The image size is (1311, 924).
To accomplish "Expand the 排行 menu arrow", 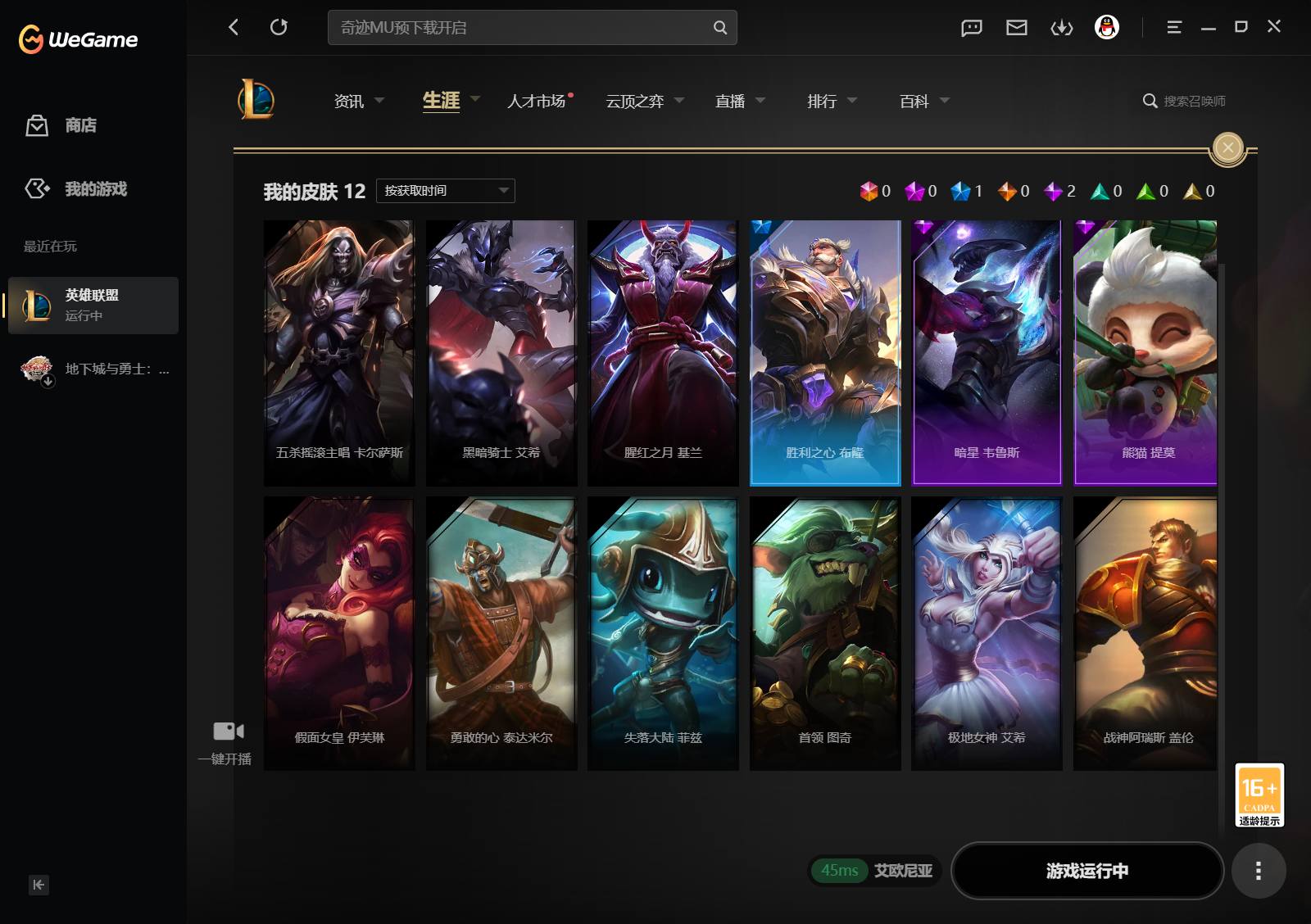I will (852, 100).
